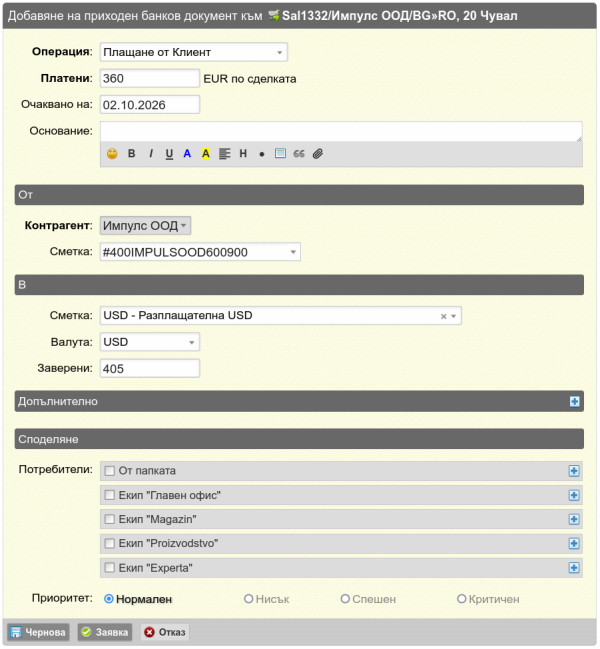Open blue text color tool
This screenshot has height=649, width=600.
(x=187, y=154)
